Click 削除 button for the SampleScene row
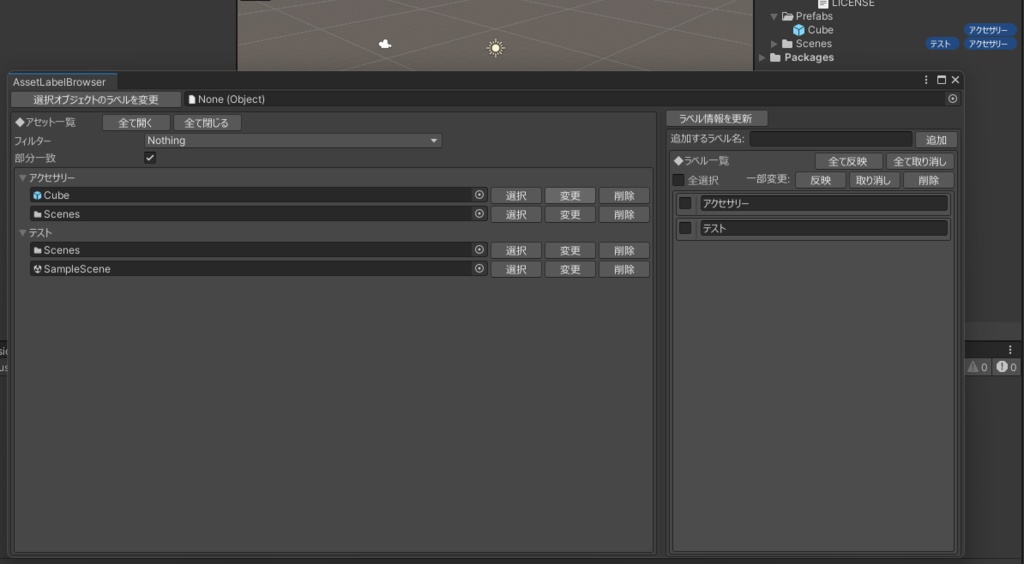The height and width of the screenshot is (564, 1024). pos(624,270)
